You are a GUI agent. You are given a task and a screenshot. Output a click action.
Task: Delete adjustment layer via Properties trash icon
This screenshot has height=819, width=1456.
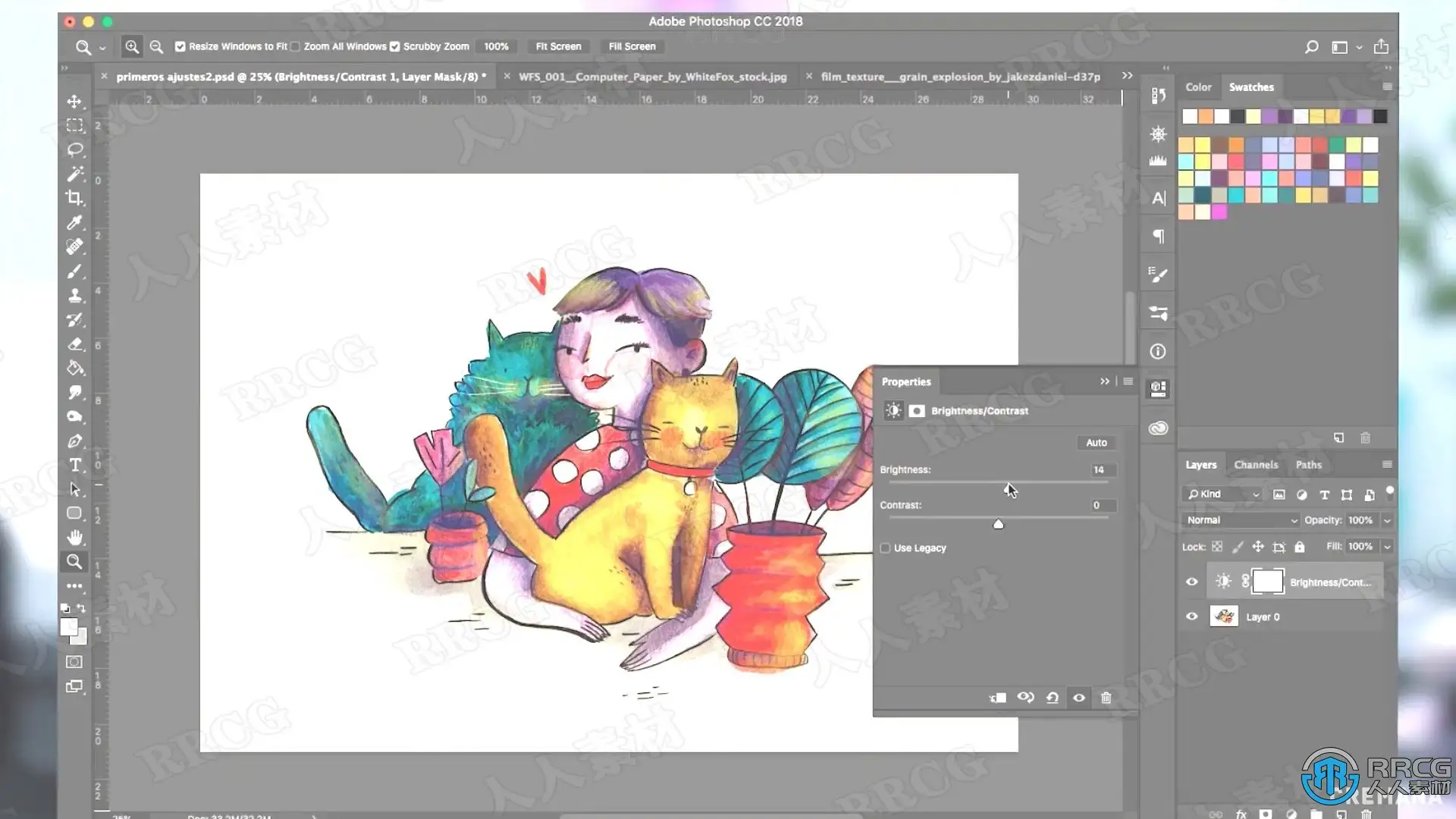[1106, 698]
